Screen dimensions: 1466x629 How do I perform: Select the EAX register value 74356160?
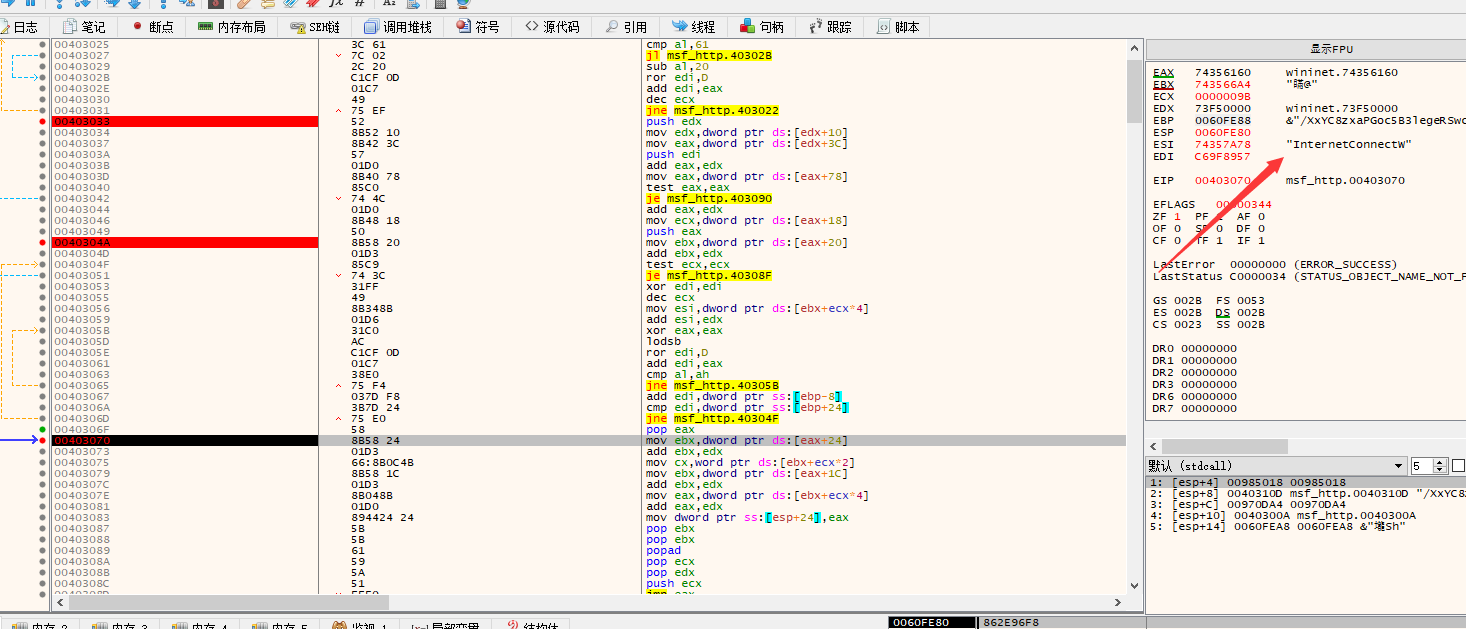point(1222,73)
